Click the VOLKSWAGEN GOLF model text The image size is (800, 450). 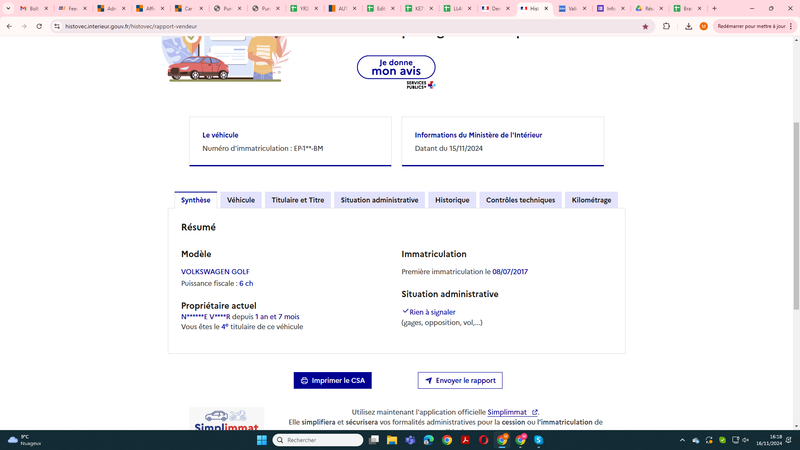[x=215, y=271]
